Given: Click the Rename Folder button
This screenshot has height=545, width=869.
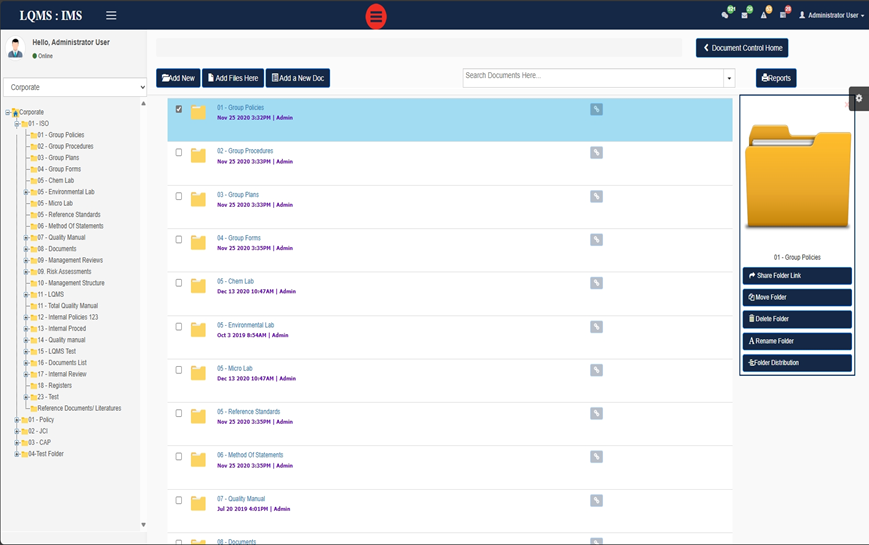Looking at the screenshot, I should [x=797, y=341].
